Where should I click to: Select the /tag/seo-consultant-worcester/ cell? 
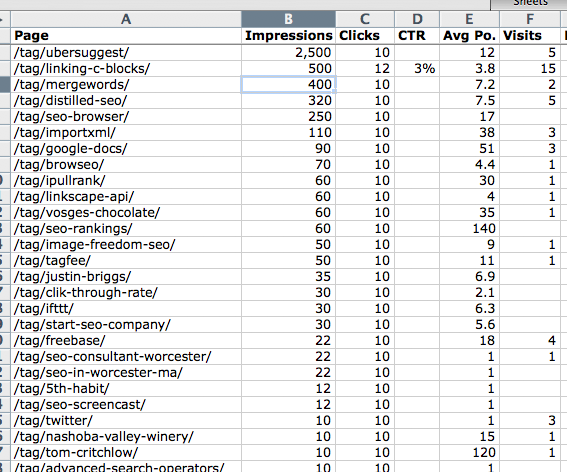coord(126,357)
